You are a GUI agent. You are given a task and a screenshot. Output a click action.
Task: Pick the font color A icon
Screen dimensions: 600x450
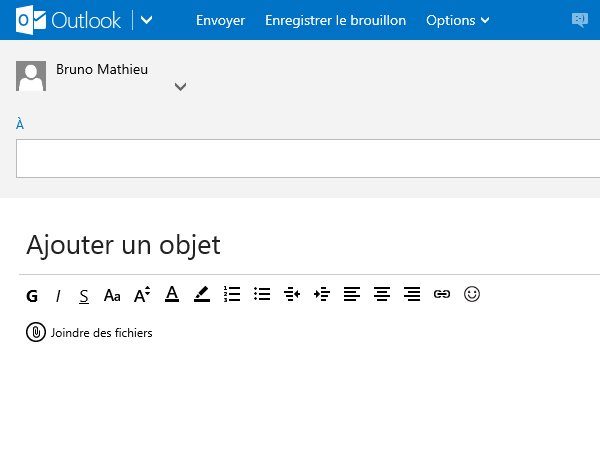click(x=172, y=294)
